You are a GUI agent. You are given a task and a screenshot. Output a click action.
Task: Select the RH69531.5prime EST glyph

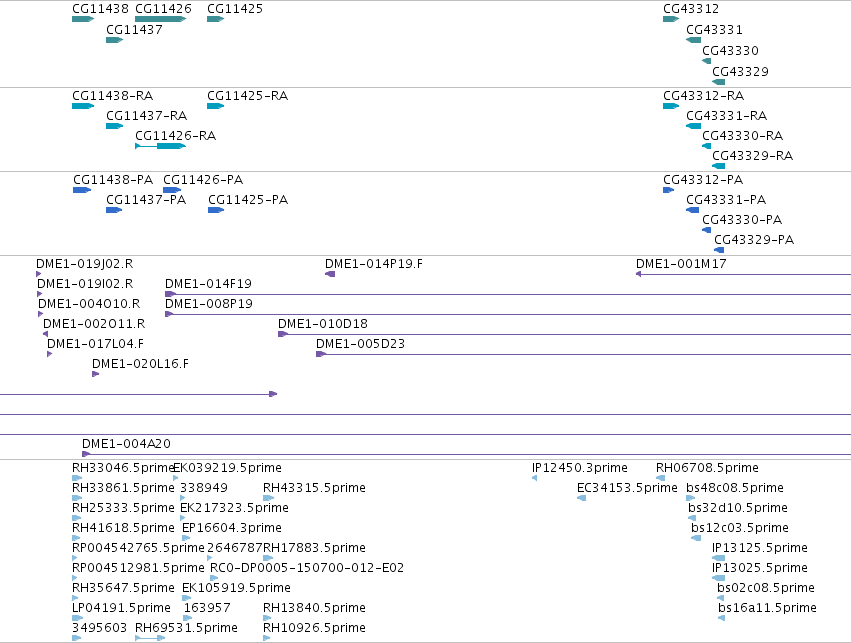coord(150,638)
